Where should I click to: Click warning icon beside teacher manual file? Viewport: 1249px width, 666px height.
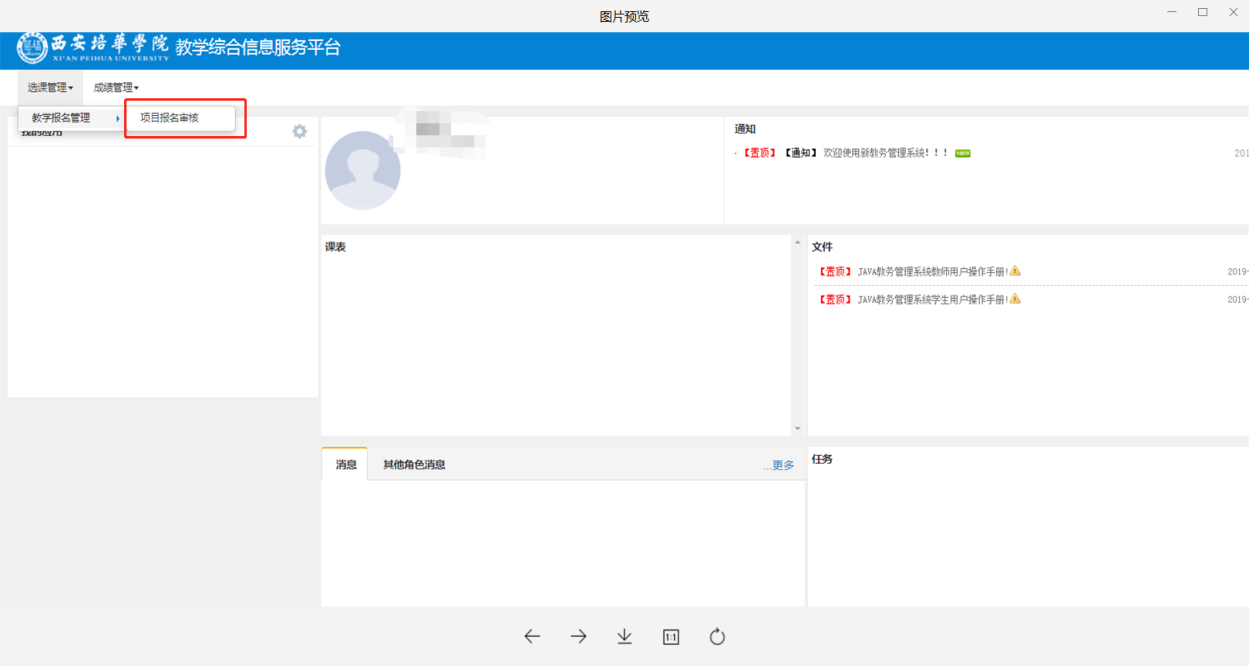(1015, 271)
